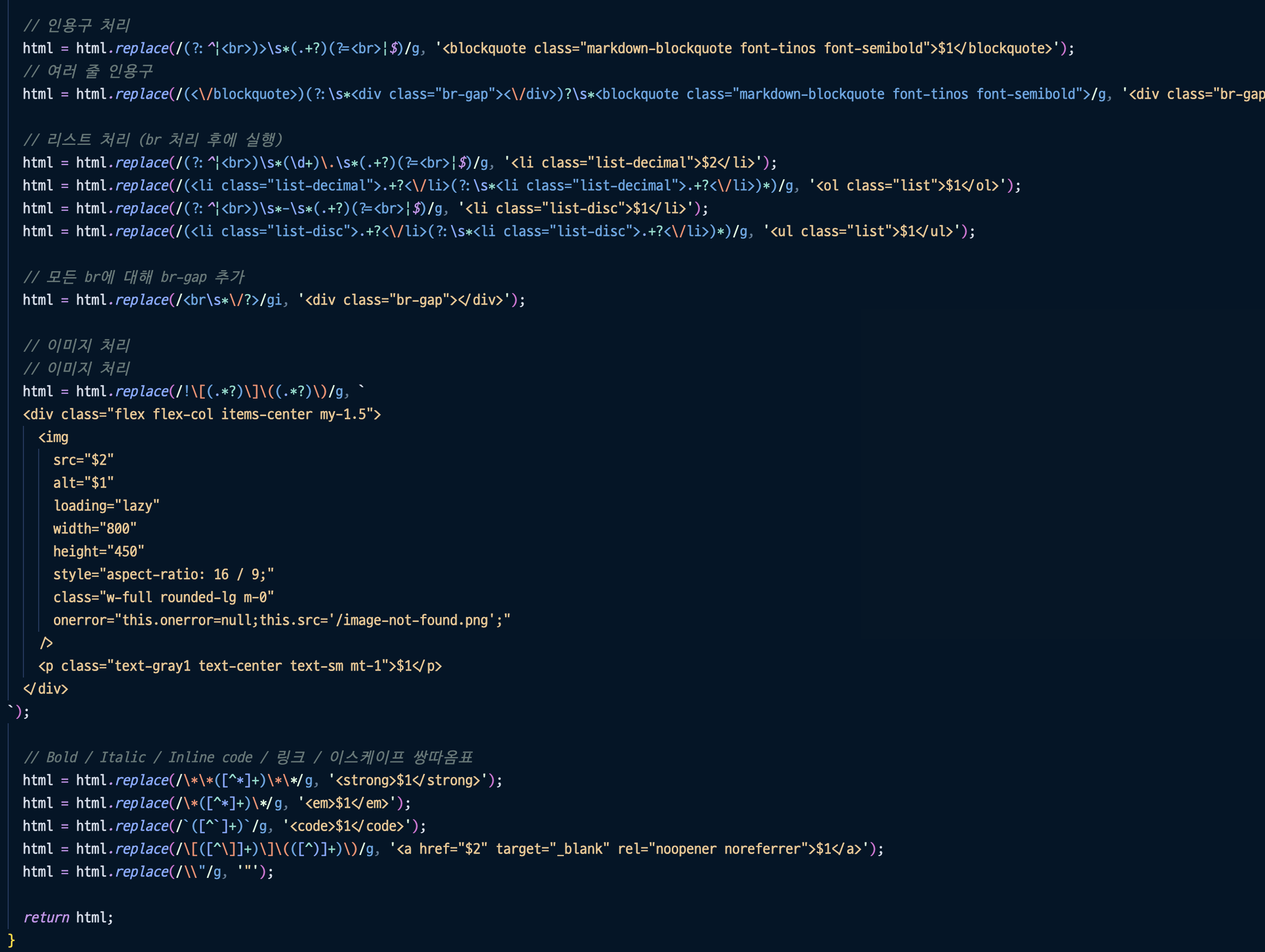
Task: Click the '// 여러 줄 인용구' comment
Action: [x=88, y=71]
